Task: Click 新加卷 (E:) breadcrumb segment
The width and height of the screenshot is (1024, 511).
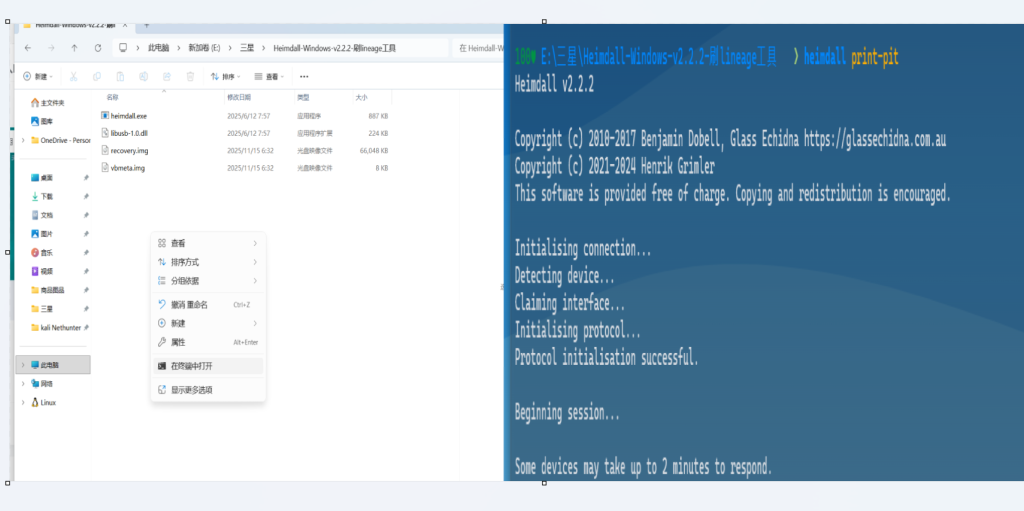Action: pyautogui.click(x=204, y=48)
